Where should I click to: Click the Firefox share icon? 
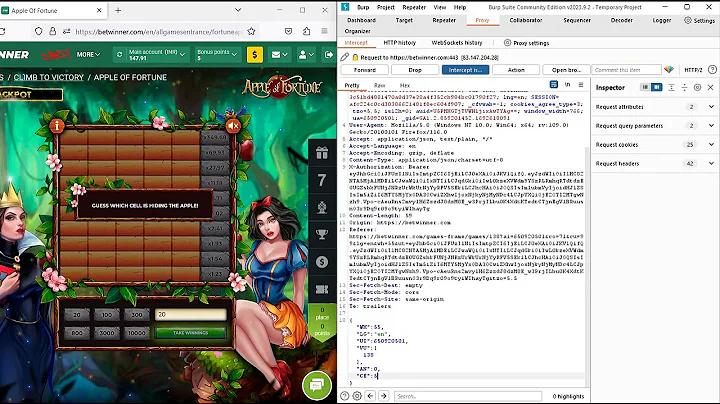click(x=306, y=31)
